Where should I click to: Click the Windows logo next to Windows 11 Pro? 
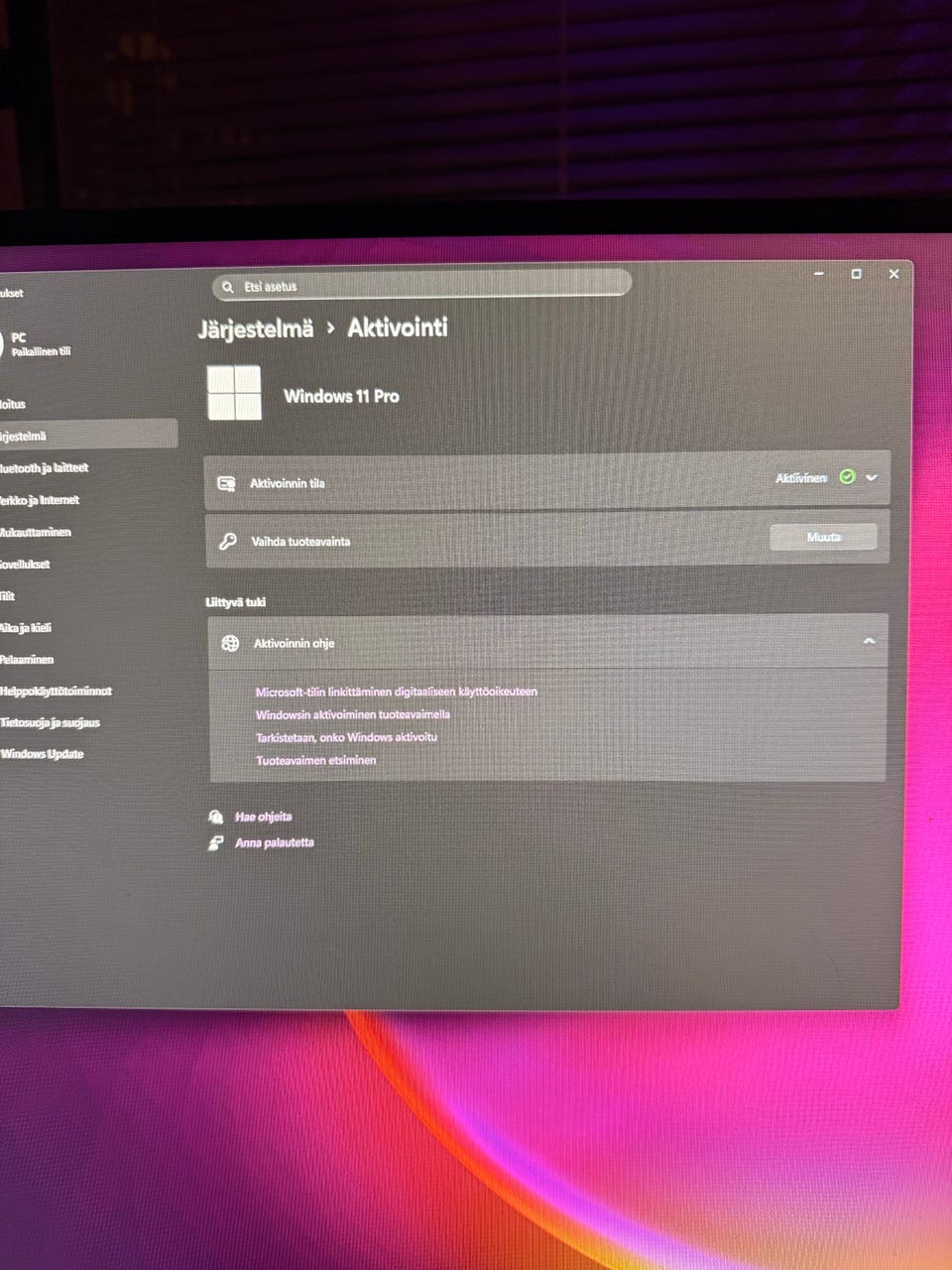click(x=234, y=393)
